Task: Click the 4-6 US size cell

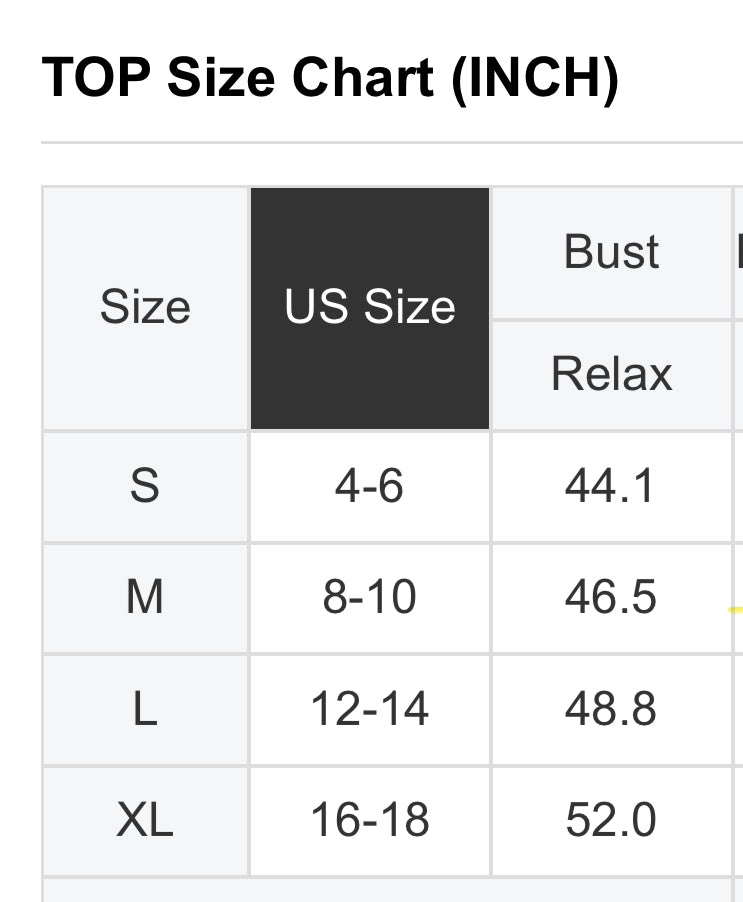Action: 370,487
